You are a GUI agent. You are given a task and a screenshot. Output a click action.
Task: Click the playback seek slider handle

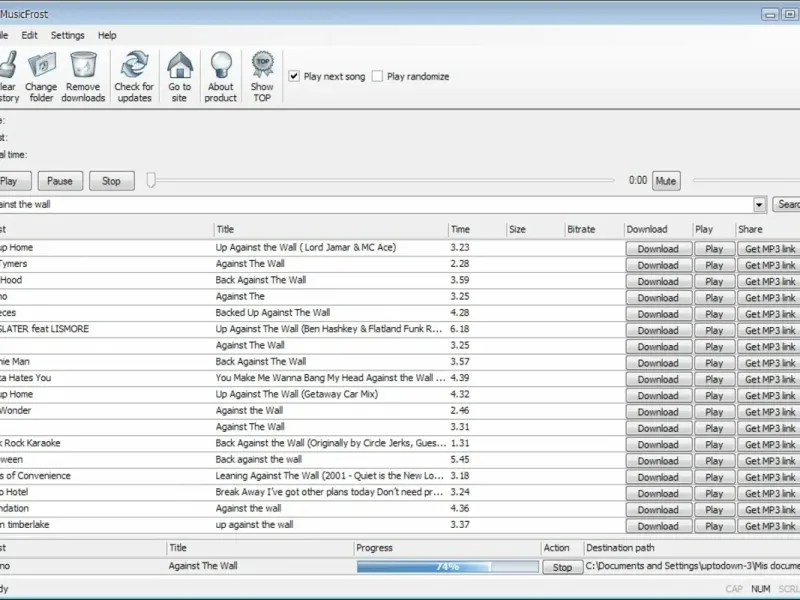(x=151, y=180)
